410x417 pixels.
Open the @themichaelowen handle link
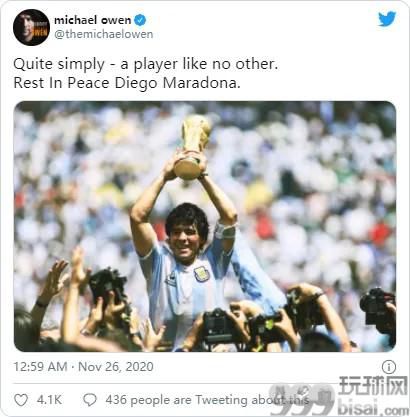point(103,34)
